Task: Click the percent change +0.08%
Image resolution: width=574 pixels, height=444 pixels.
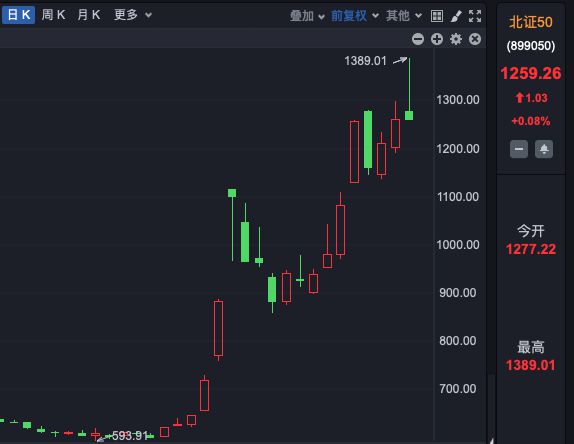Action: coord(530,121)
